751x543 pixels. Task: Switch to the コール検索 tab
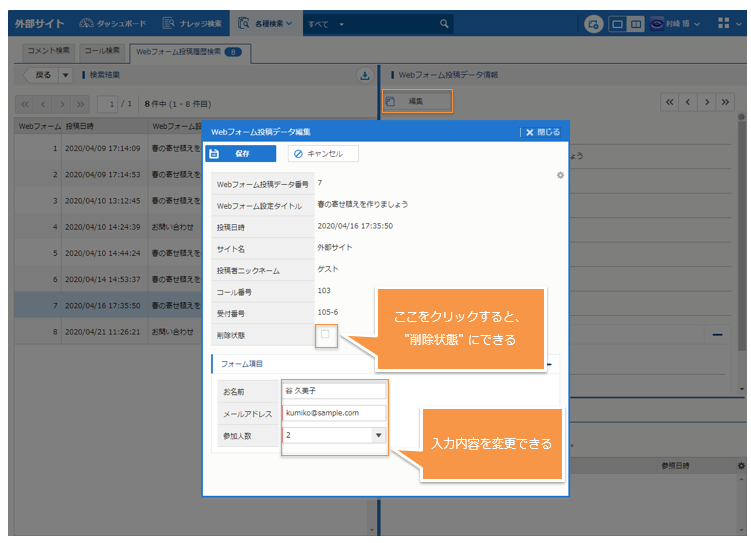click(x=102, y=50)
